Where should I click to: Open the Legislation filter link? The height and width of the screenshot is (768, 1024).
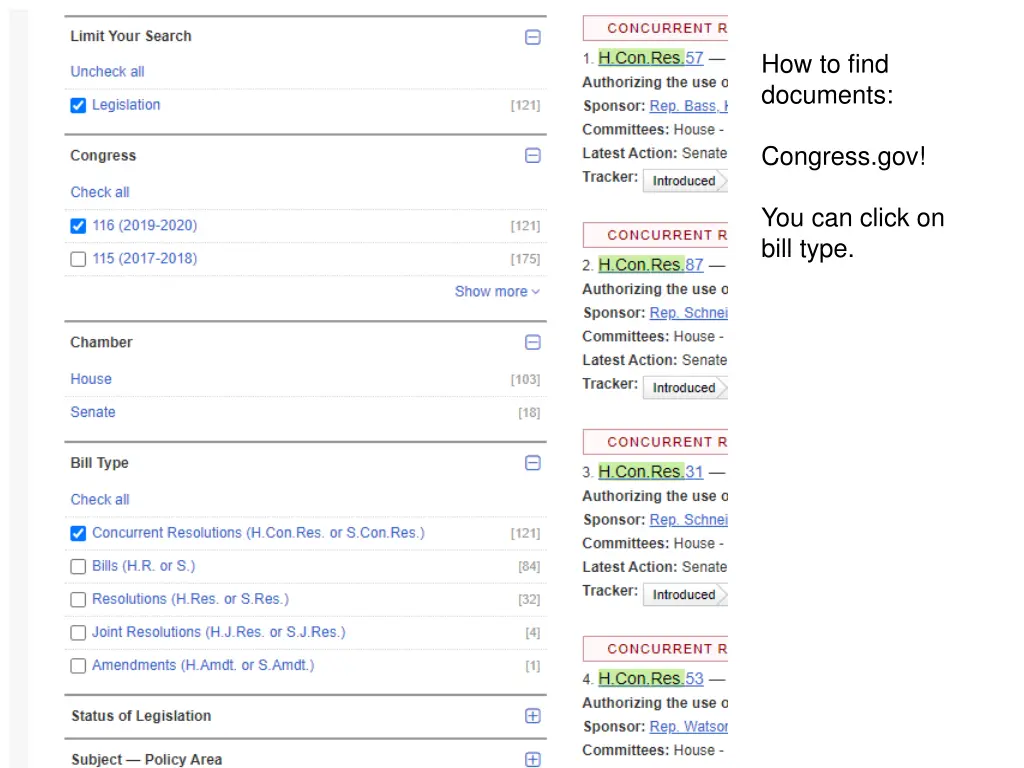point(126,104)
